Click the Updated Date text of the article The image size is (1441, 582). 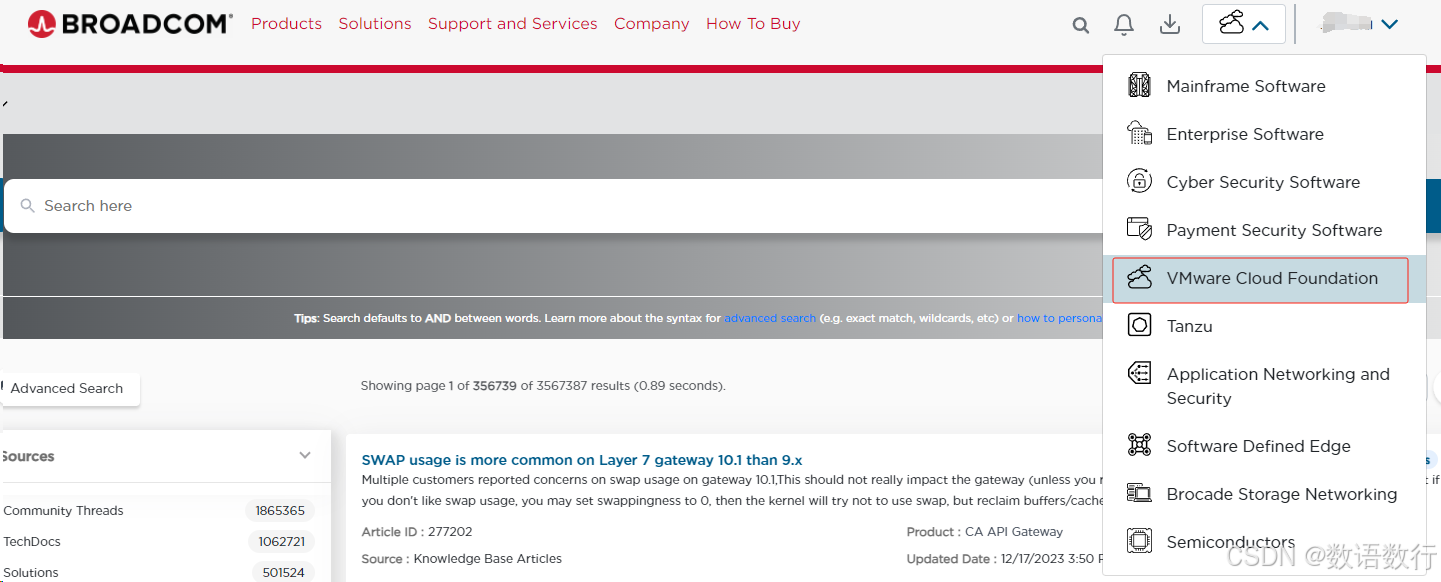pyautogui.click(x=1004, y=559)
